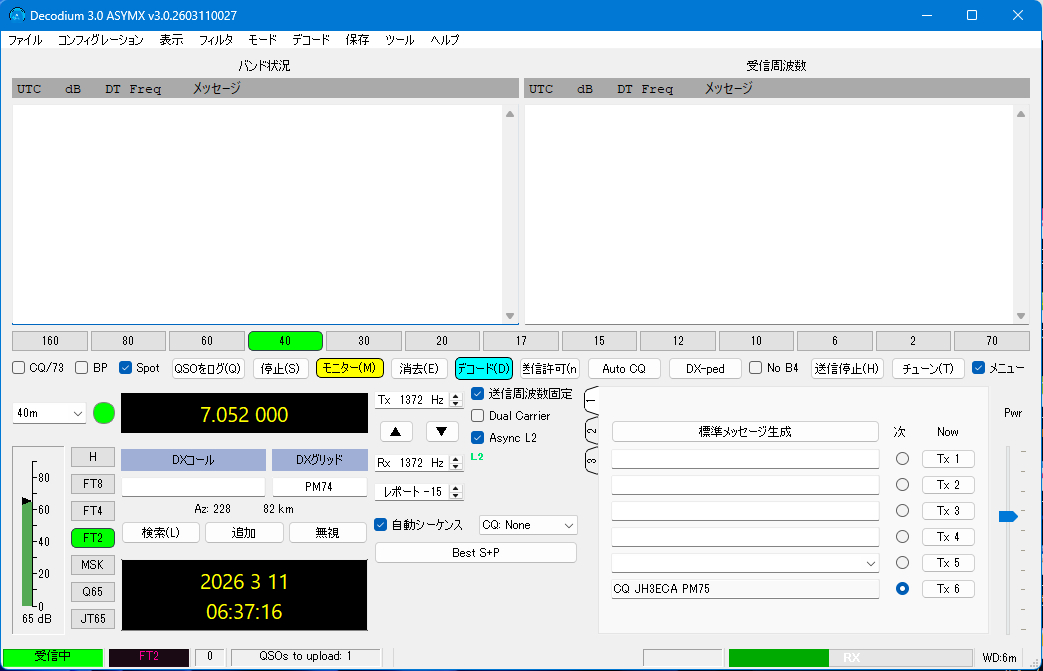Screen dimensions: 1043x671
Task: Enable the CQ/73 checkbox
Action: pos(19,368)
